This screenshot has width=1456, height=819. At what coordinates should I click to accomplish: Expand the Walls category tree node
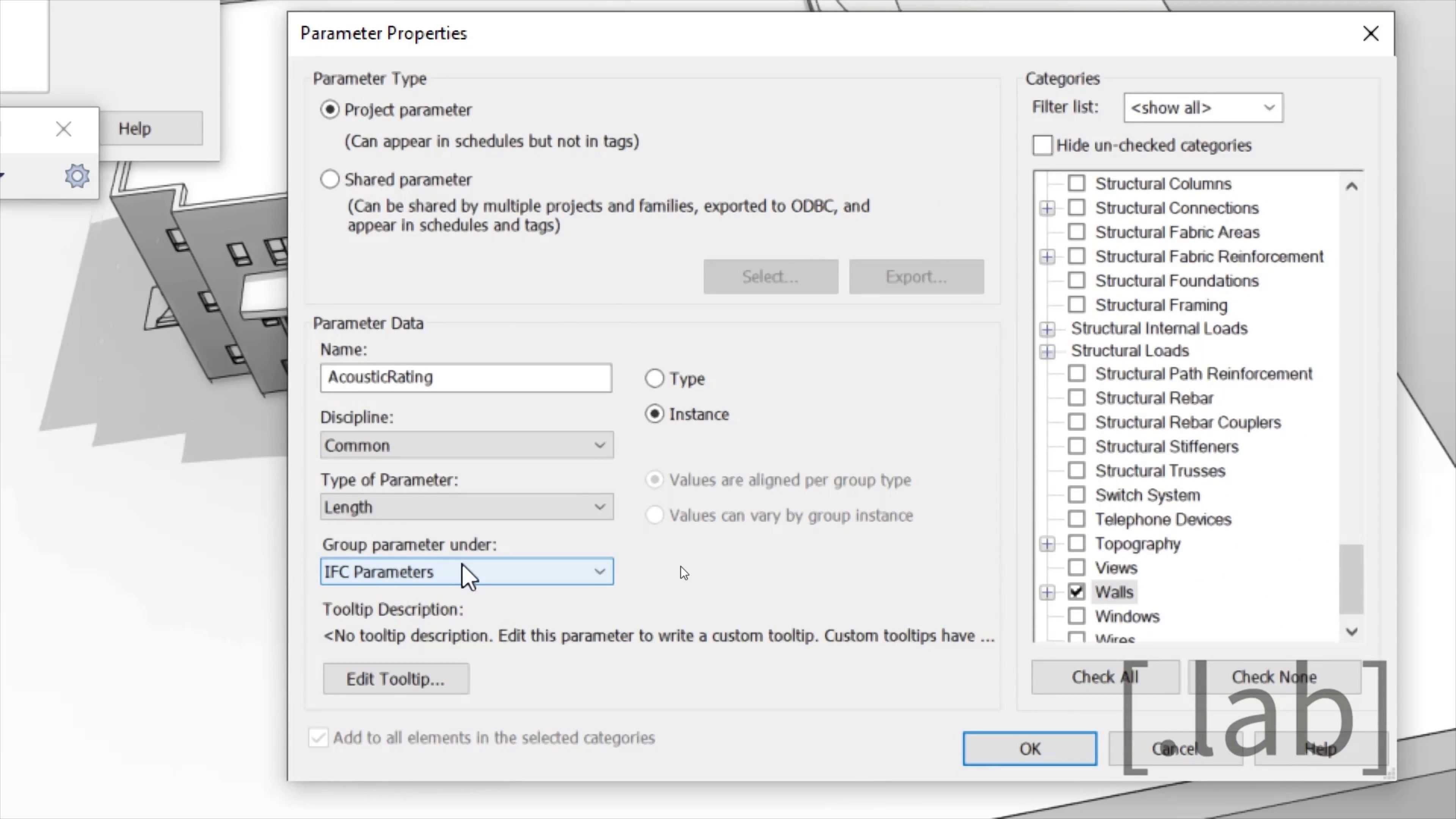pos(1047,592)
